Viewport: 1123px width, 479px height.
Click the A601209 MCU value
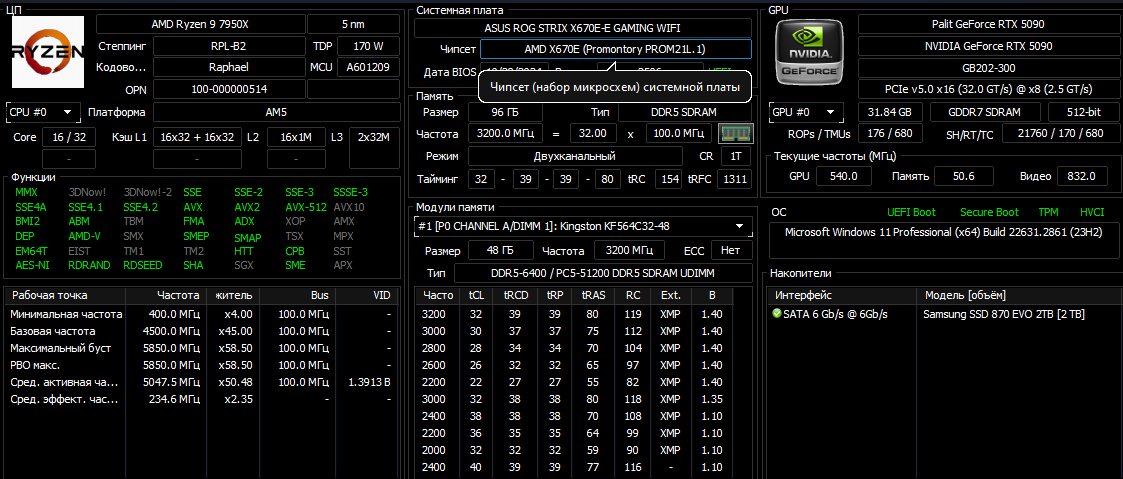click(368, 68)
